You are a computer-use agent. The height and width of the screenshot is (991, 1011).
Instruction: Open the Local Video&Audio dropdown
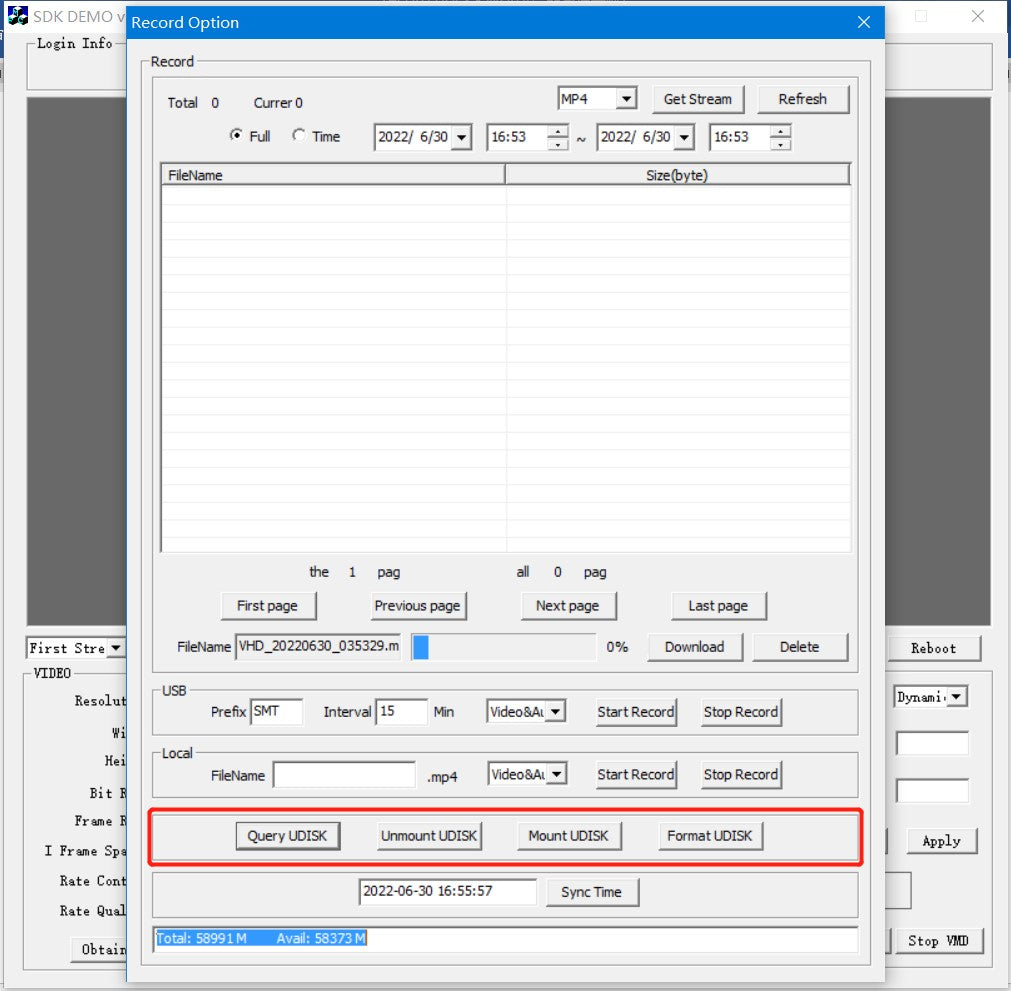[555, 774]
